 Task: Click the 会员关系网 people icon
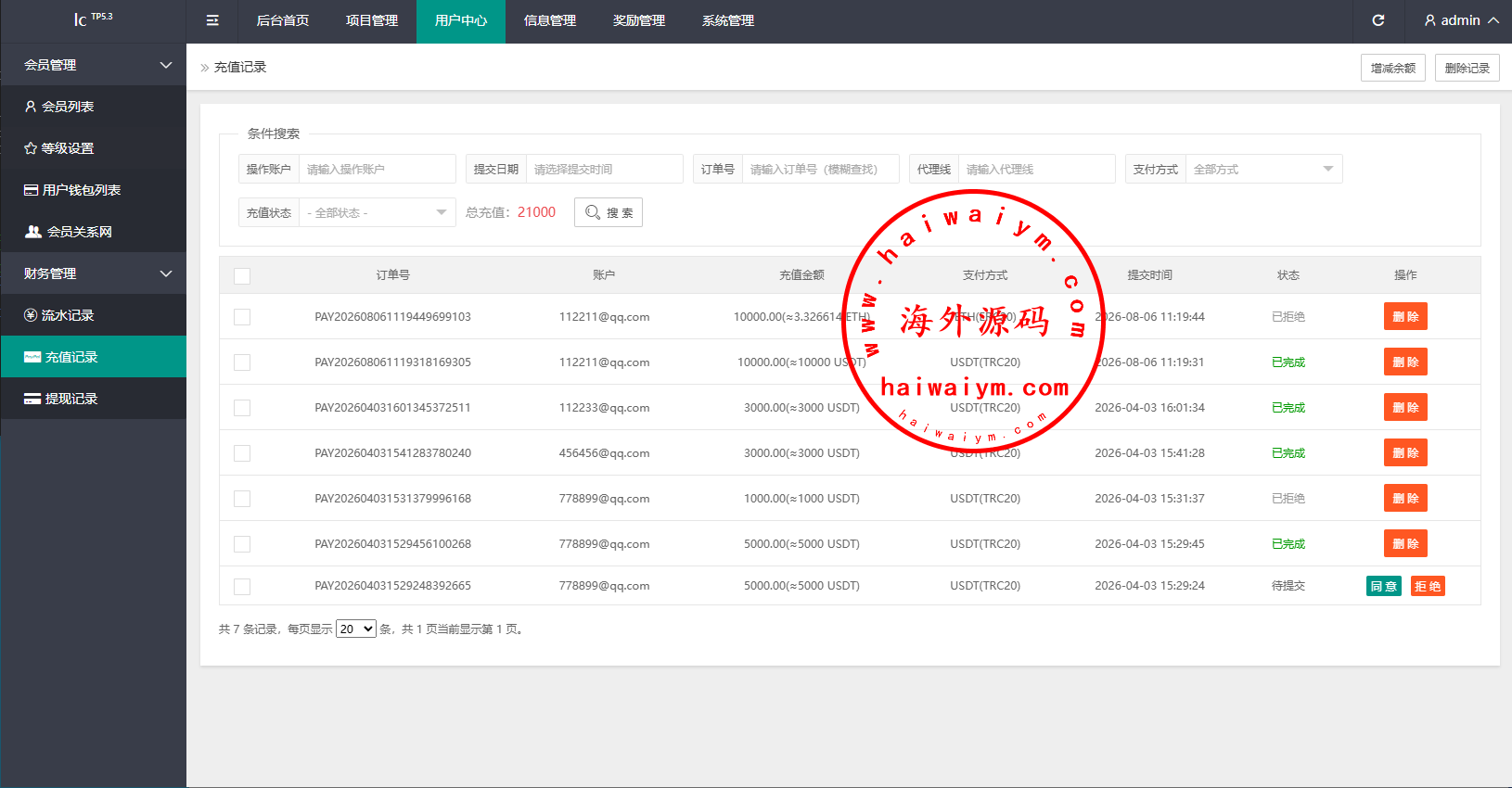(x=33, y=232)
